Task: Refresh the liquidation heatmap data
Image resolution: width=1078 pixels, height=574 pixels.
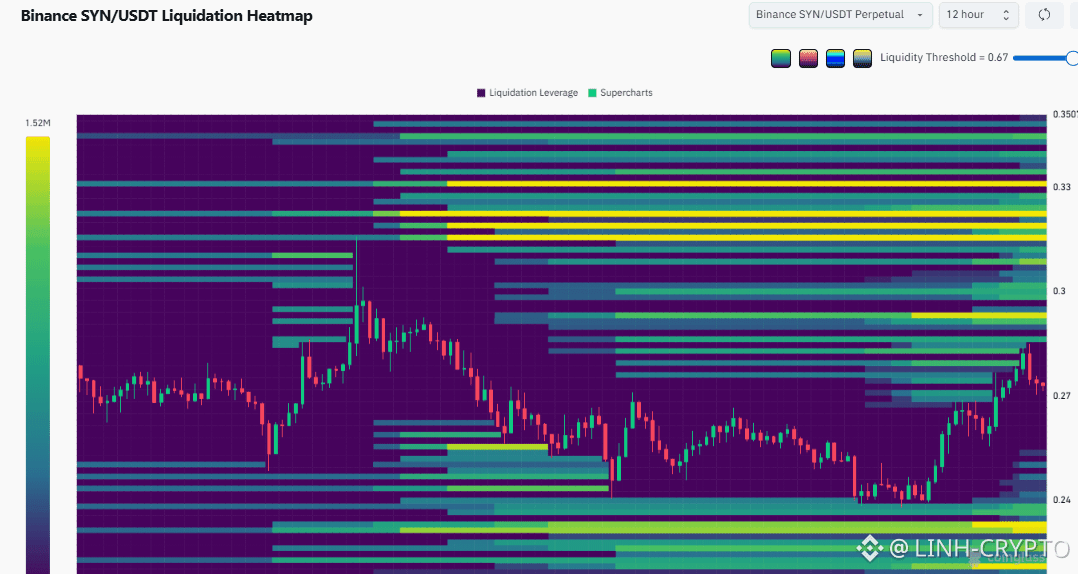Action: click(x=1044, y=14)
